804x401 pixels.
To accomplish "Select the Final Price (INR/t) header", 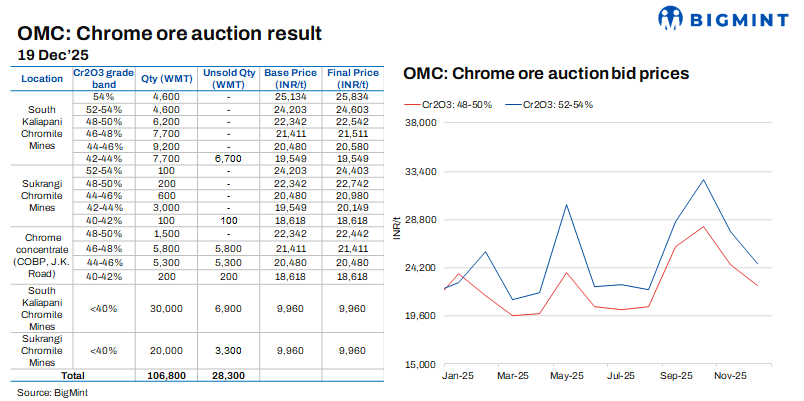I will pyautogui.click(x=352, y=78).
